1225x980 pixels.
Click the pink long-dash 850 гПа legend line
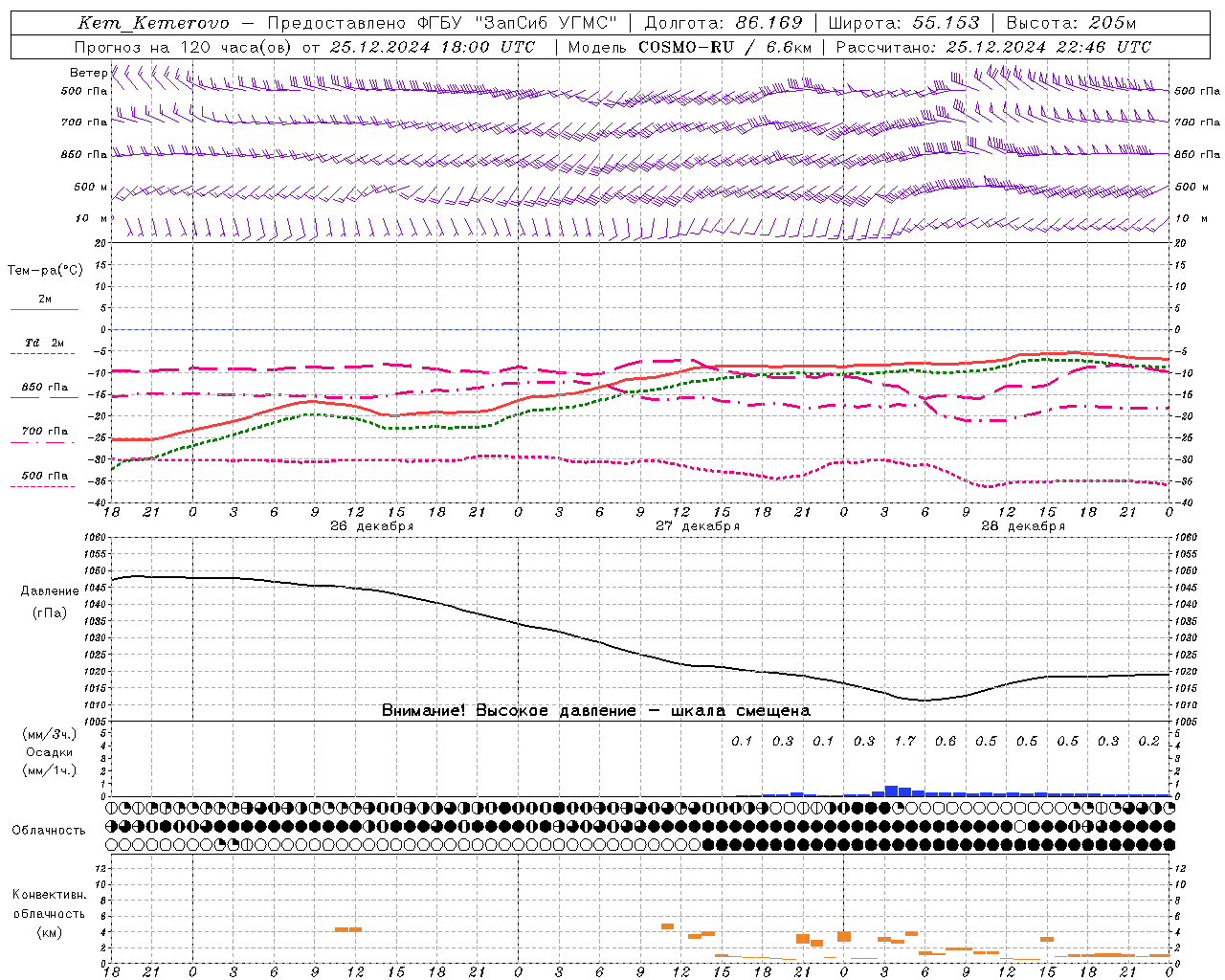[x=42, y=398]
